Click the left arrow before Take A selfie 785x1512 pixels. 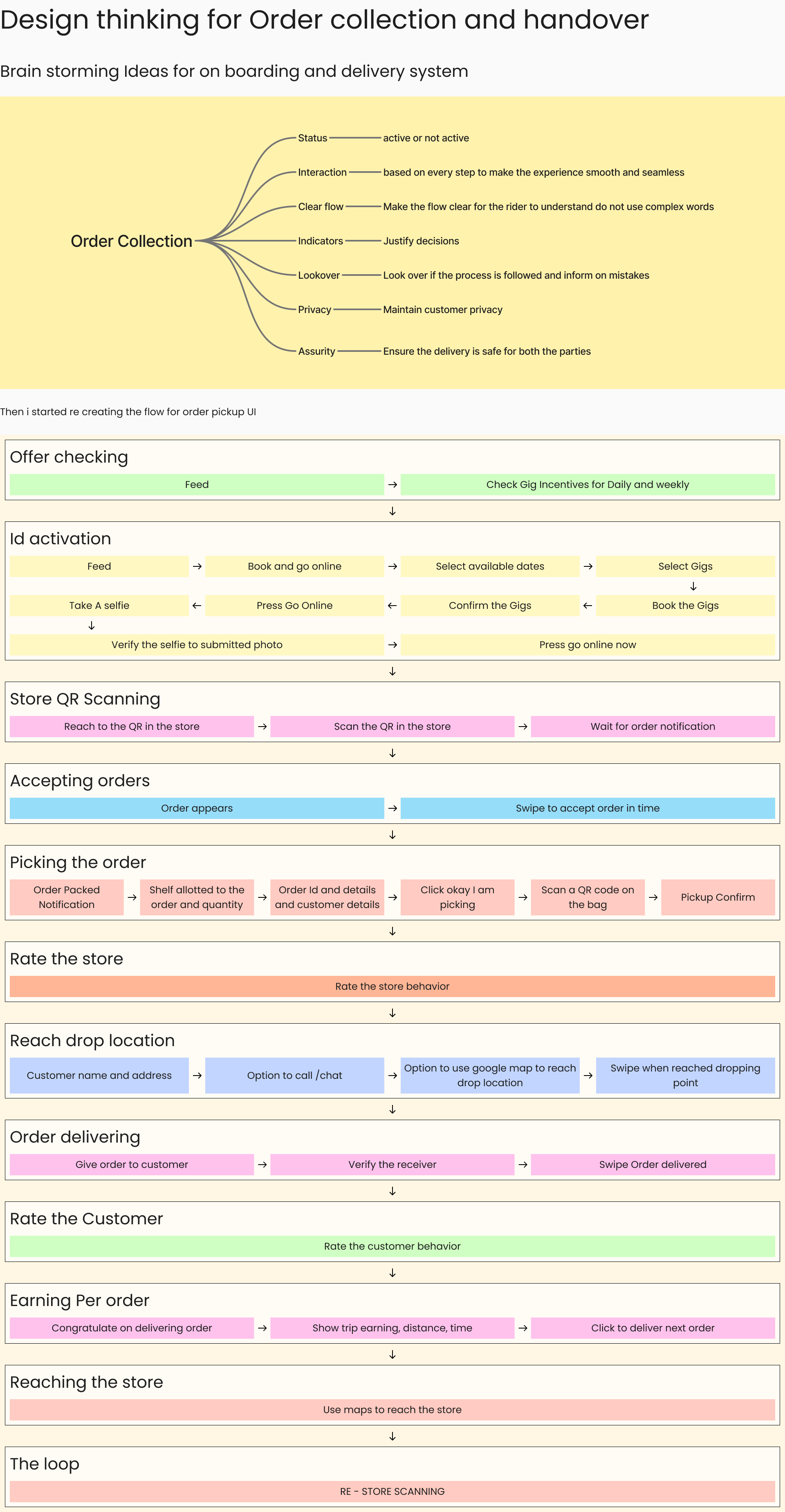tap(197, 606)
